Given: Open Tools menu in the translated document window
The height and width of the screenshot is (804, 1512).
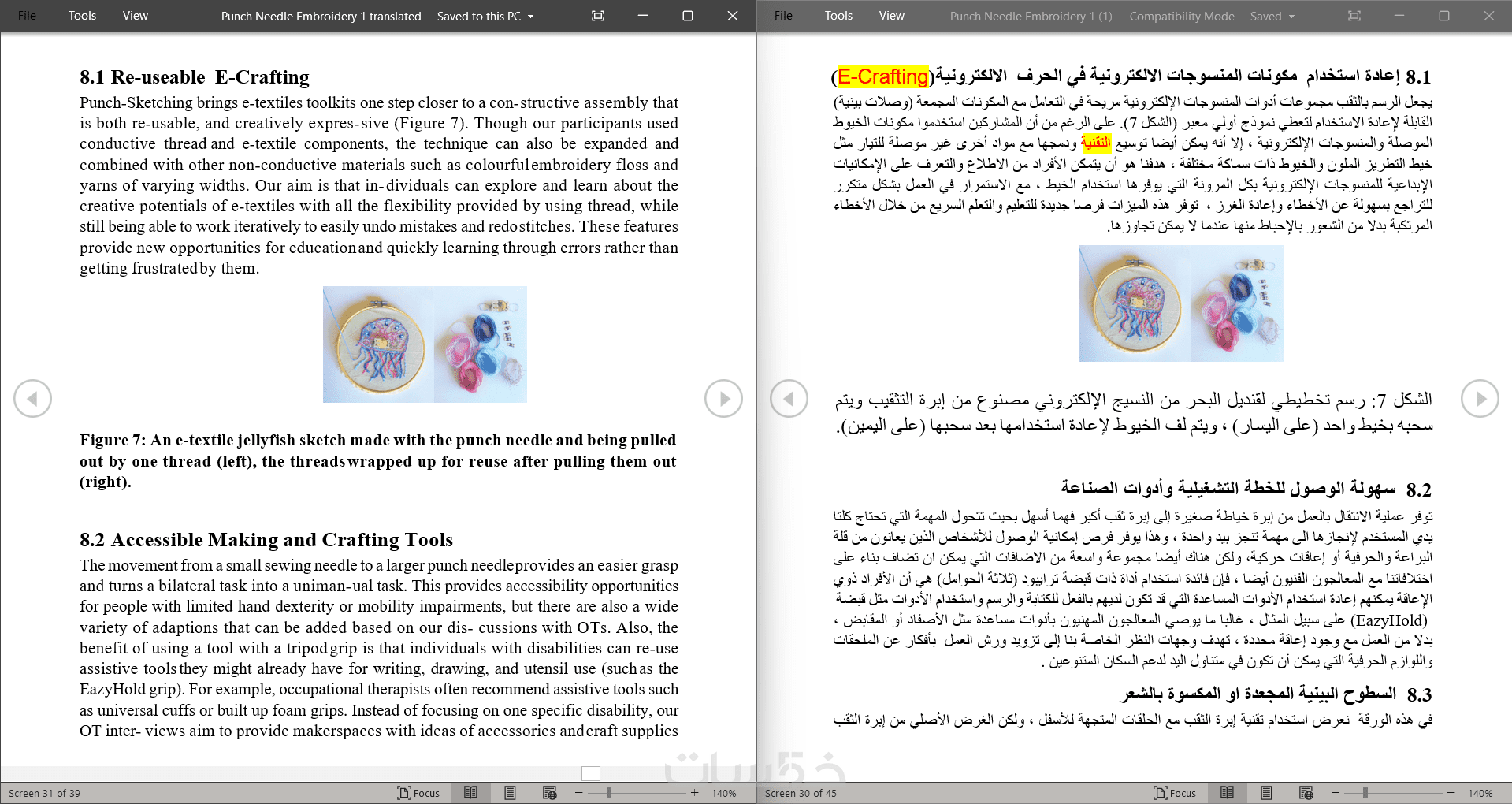Looking at the screenshot, I should pyautogui.click(x=82, y=16).
